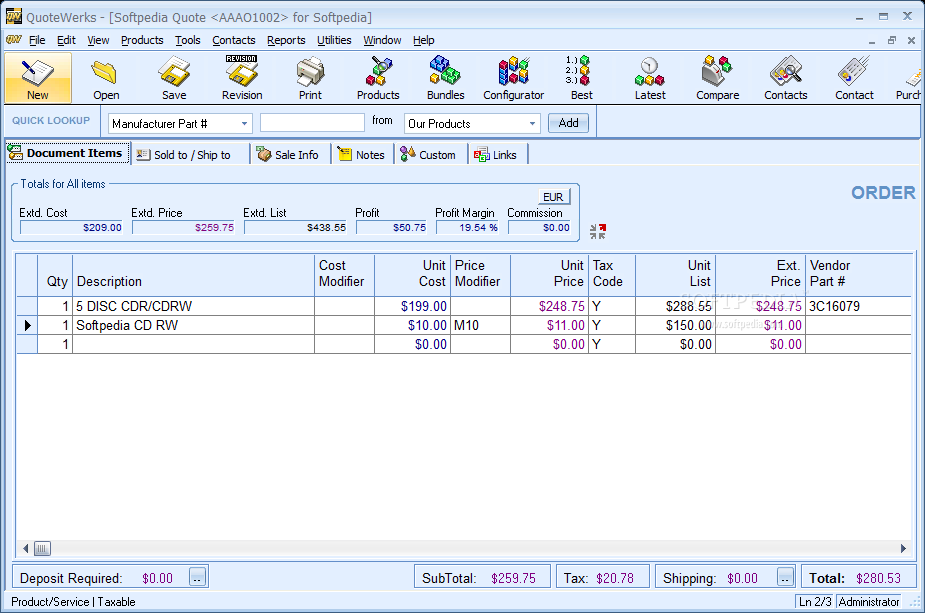925x613 pixels.
Task: Switch to the Document Items tab
Action: [68, 153]
